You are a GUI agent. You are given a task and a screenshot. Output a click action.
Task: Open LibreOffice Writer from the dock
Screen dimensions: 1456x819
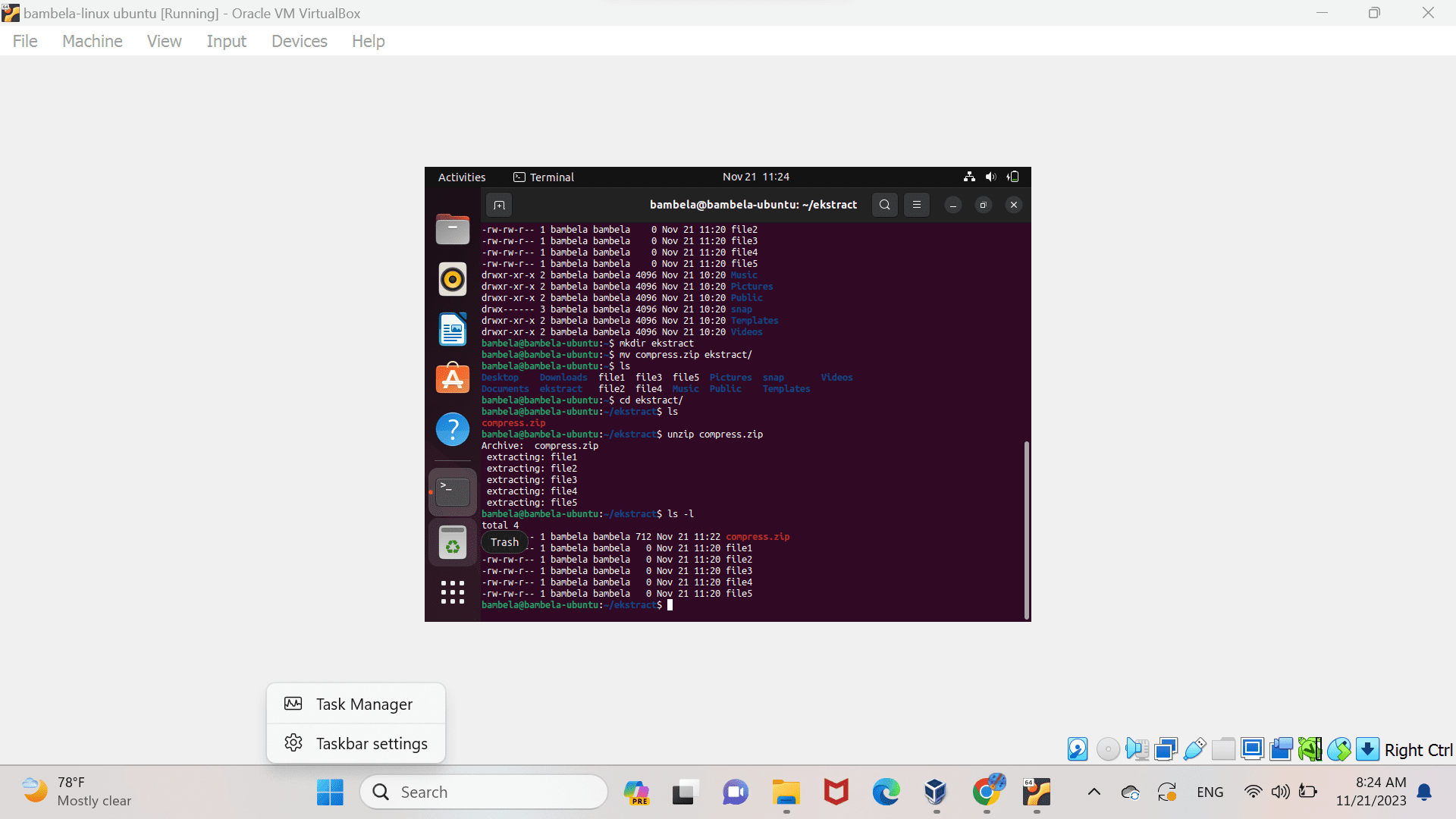click(x=453, y=329)
